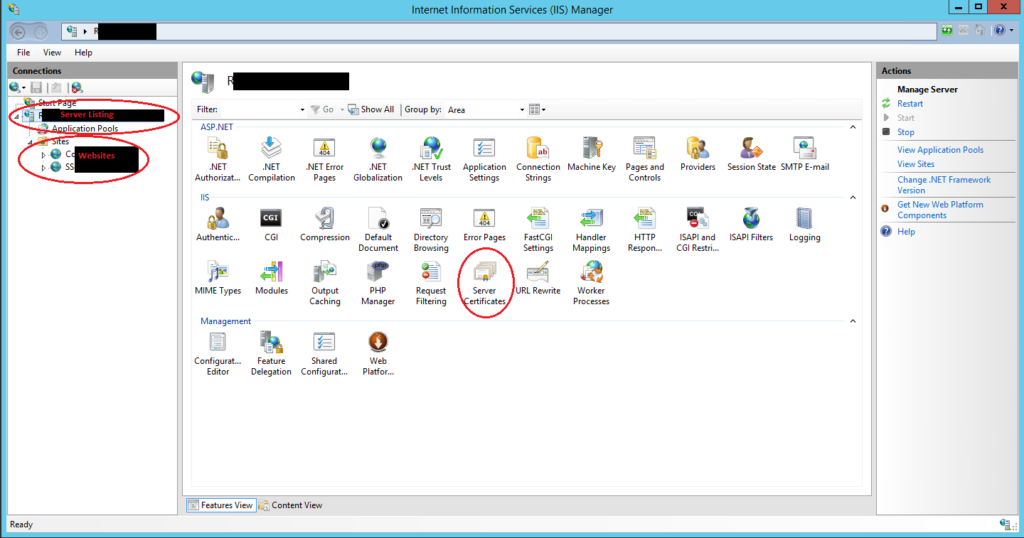Open Session State feature
The height and width of the screenshot is (538, 1024).
pos(751,155)
